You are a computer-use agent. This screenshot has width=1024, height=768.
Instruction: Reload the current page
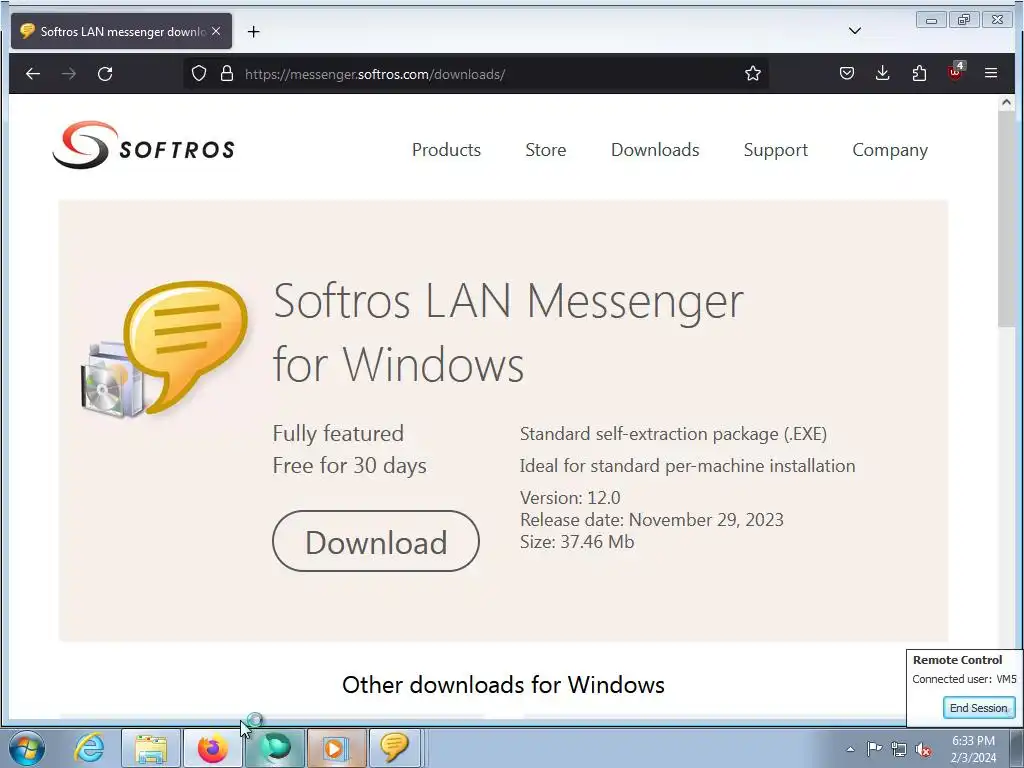pos(105,74)
